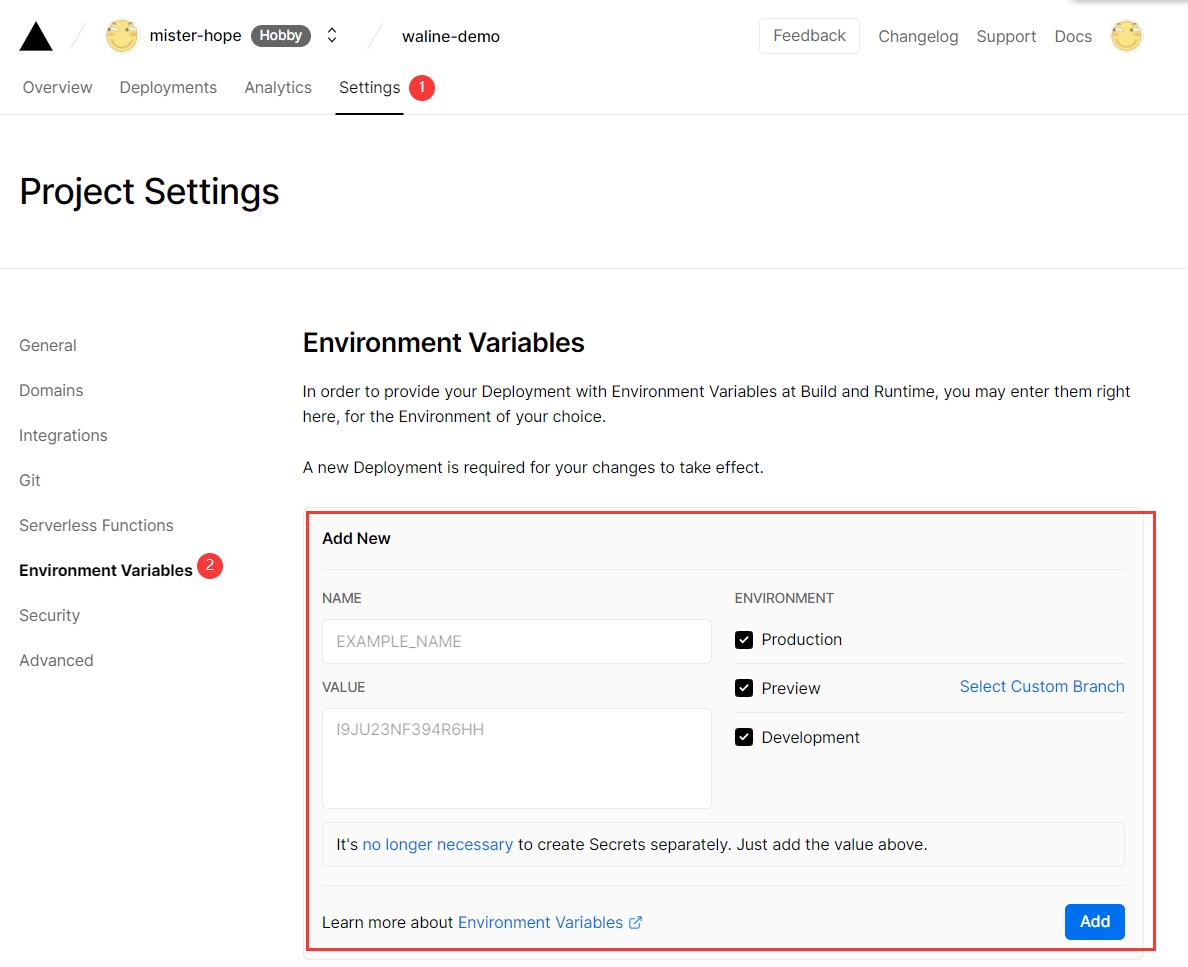The height and width of the screenshot is (967, 1188).
Task: Click the Vercel triangle logo
Action: pyautogui.click(x=36, y=37)
